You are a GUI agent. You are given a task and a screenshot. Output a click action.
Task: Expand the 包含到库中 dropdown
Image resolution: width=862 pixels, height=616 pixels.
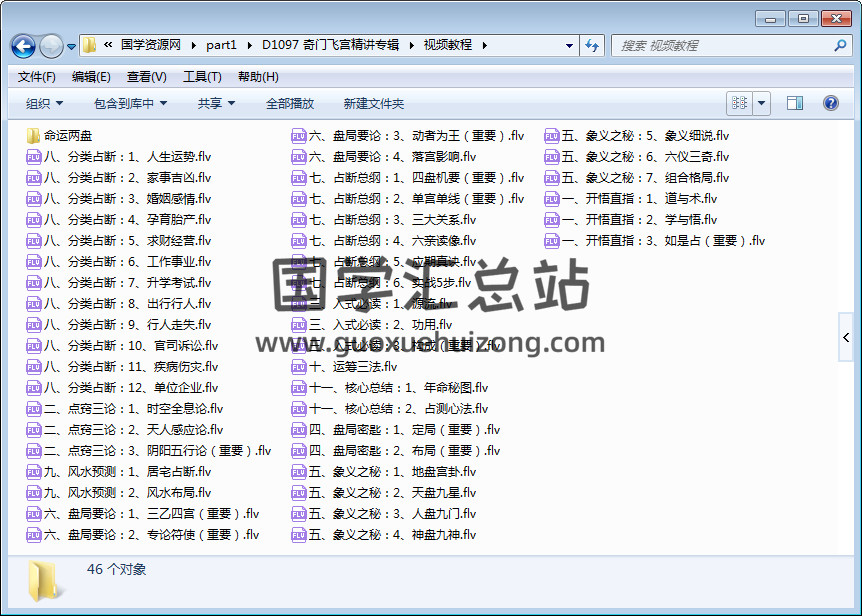(x=130, y=103)
